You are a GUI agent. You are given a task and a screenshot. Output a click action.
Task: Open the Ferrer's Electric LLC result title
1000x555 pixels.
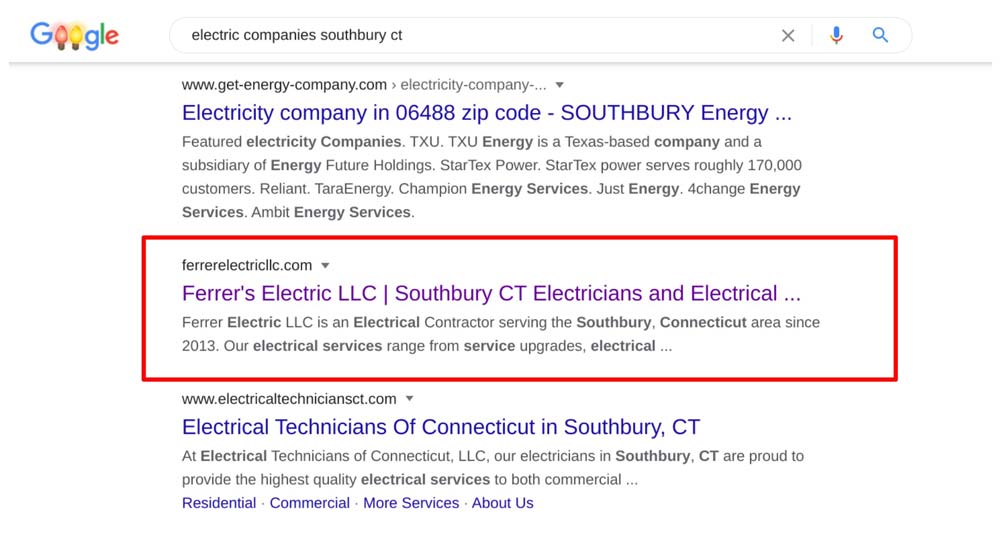(x=491, y=293)
